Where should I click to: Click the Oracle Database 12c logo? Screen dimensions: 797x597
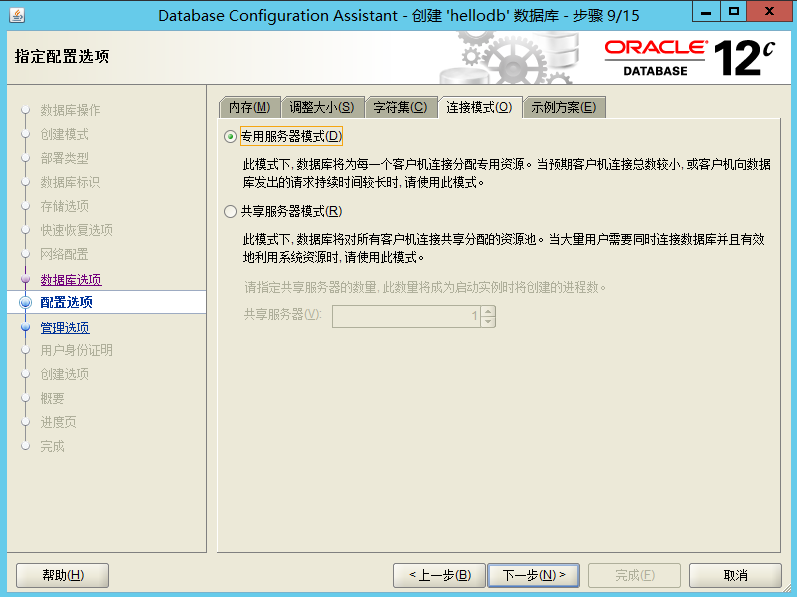click(x=689, y=57)
